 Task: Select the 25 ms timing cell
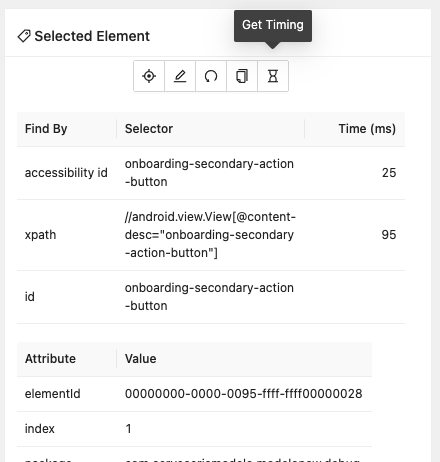(x=389, y=173)
